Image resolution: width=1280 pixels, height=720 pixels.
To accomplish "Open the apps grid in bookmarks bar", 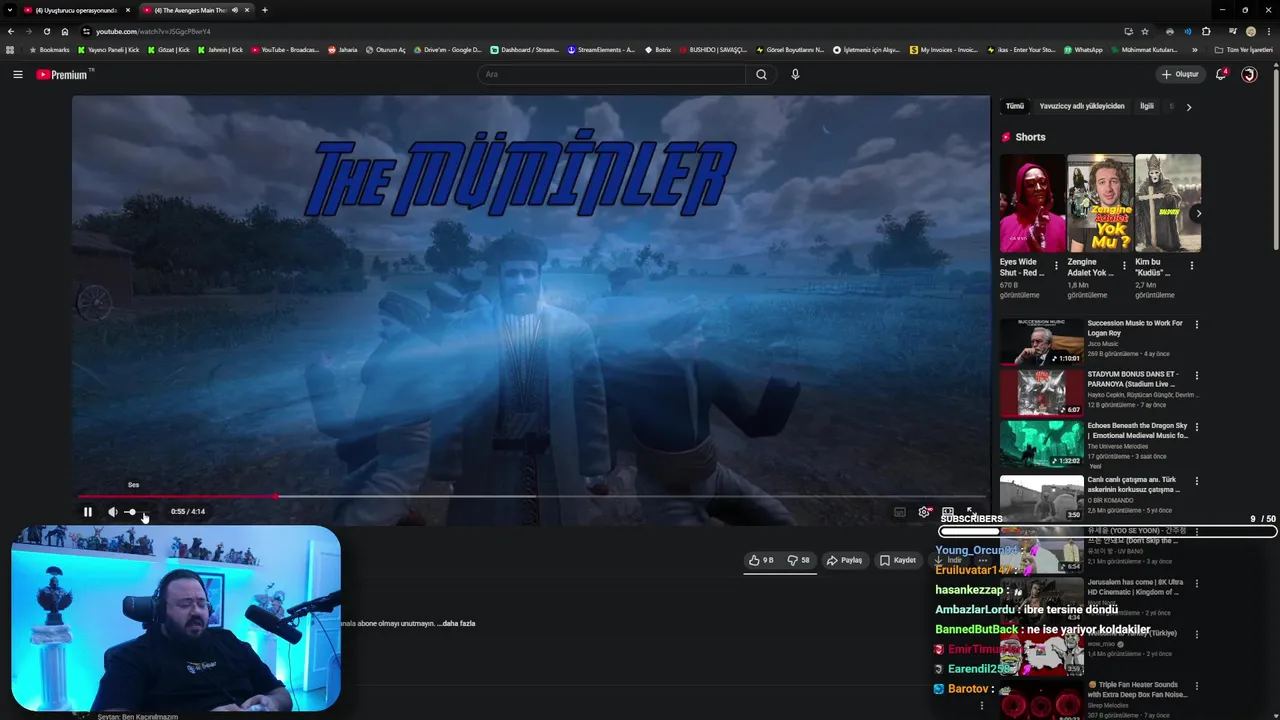I will click(10, 49).
